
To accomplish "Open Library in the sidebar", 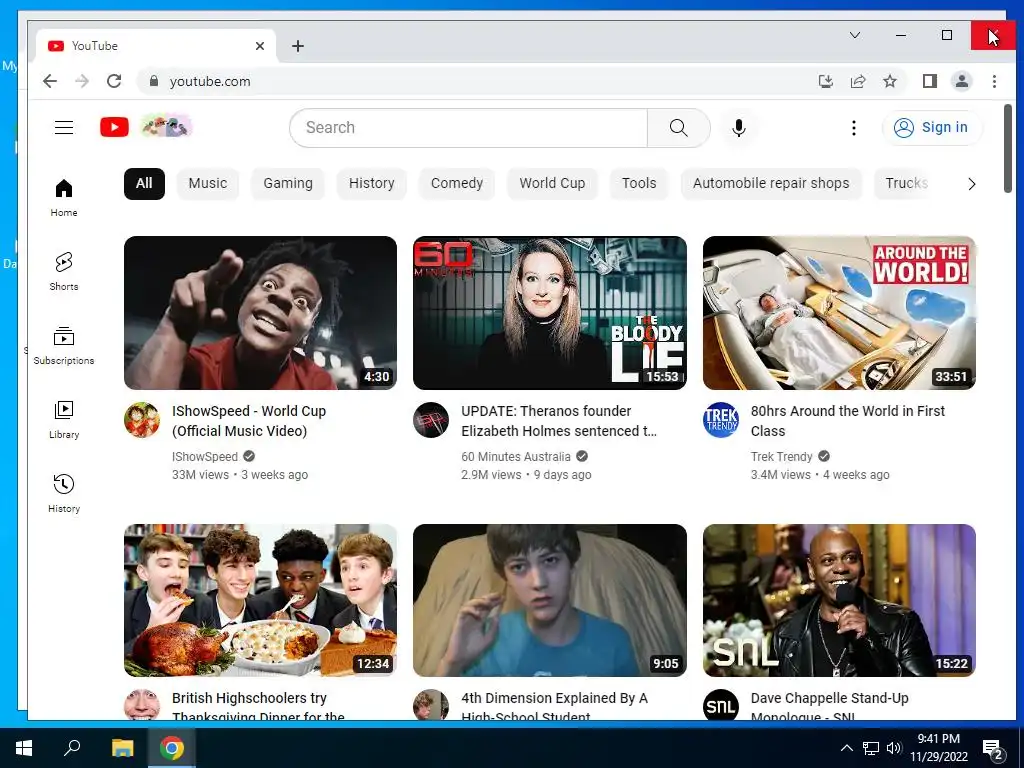I will pyautogui.click(x=64, y=419).
